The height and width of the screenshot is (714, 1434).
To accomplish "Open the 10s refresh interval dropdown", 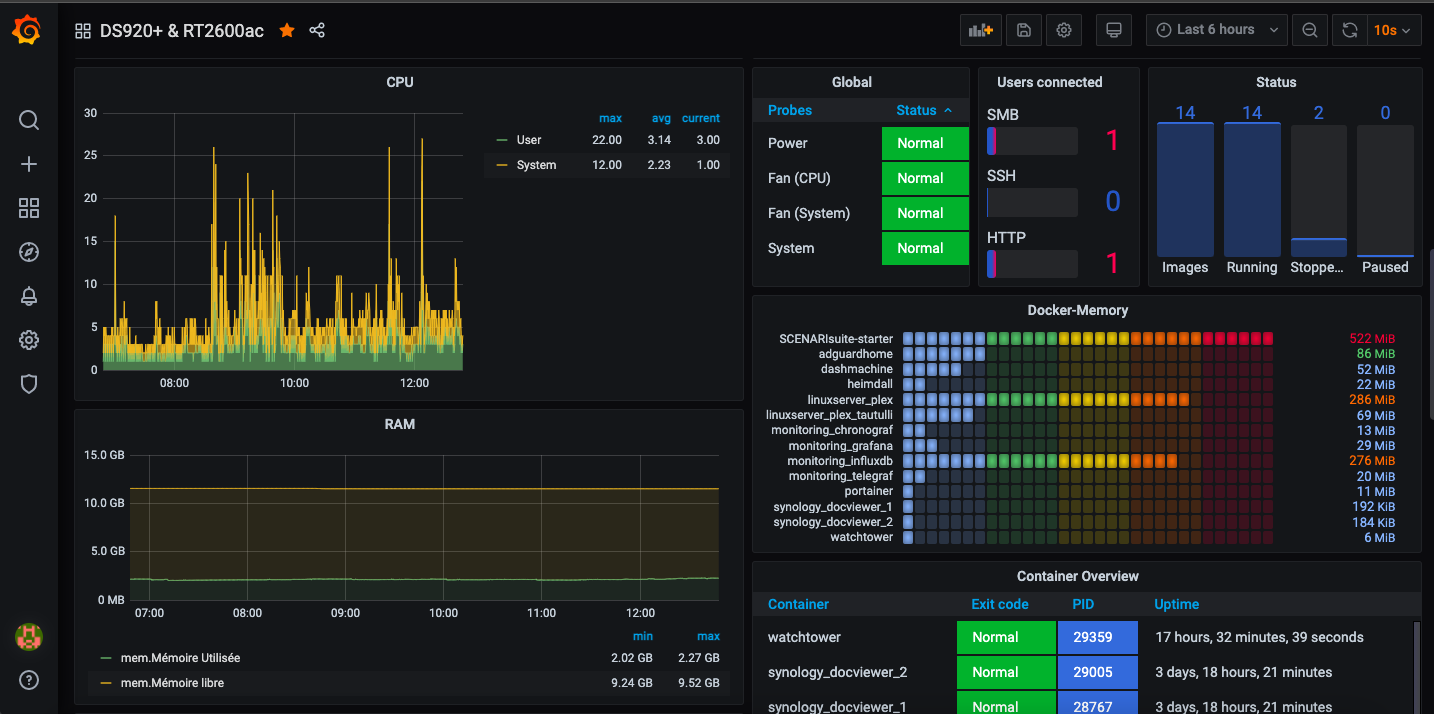I will [1393, 30].
